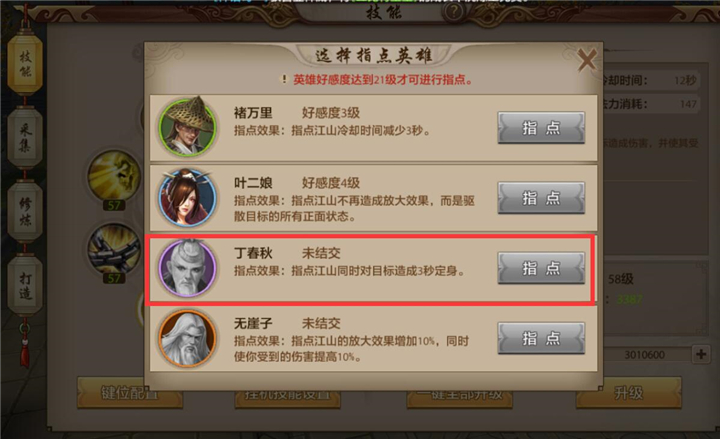This screenshot has height=439, width=720.
Task: Click 指点 button for 丁春秋
Action: click(541, 268)
